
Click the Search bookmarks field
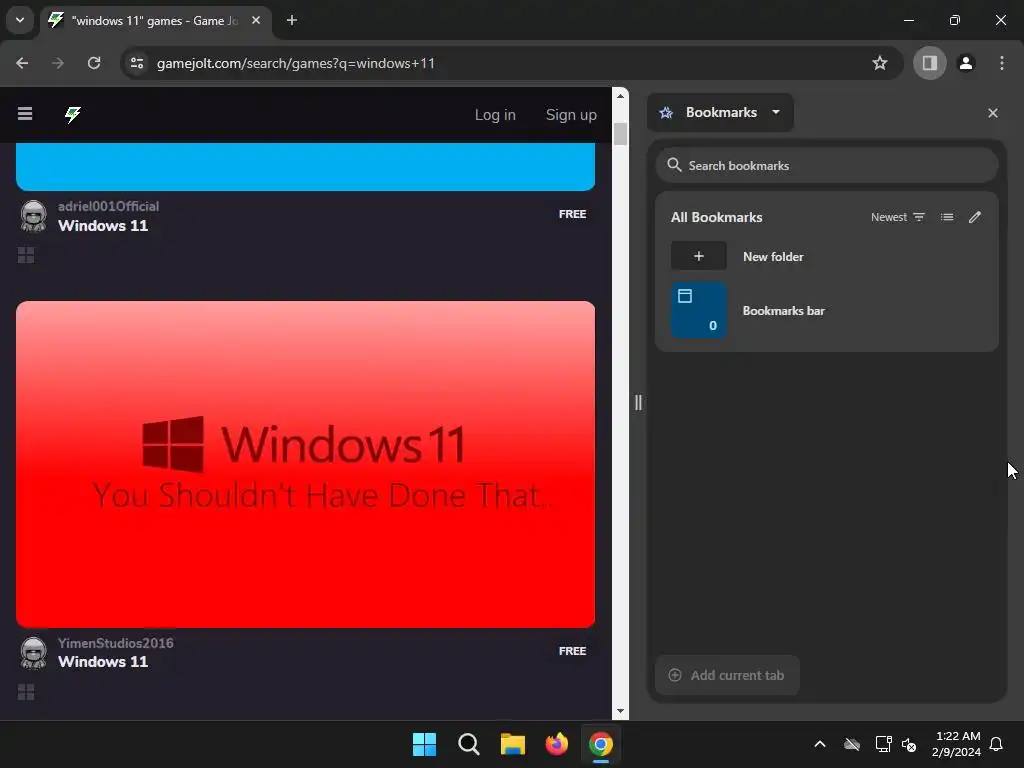point(827,165)
